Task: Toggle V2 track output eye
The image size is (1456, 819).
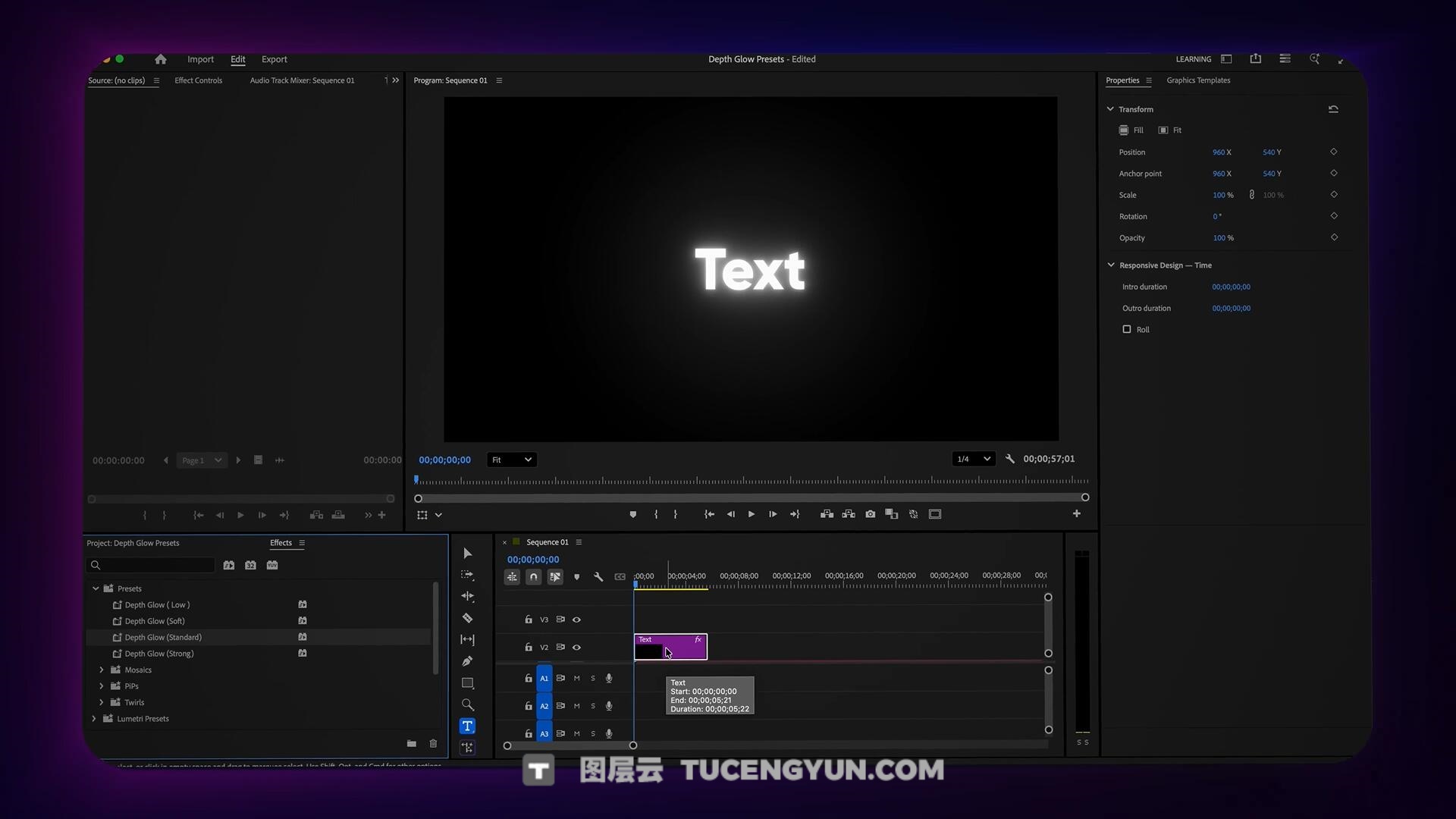Action: (576, 648)
